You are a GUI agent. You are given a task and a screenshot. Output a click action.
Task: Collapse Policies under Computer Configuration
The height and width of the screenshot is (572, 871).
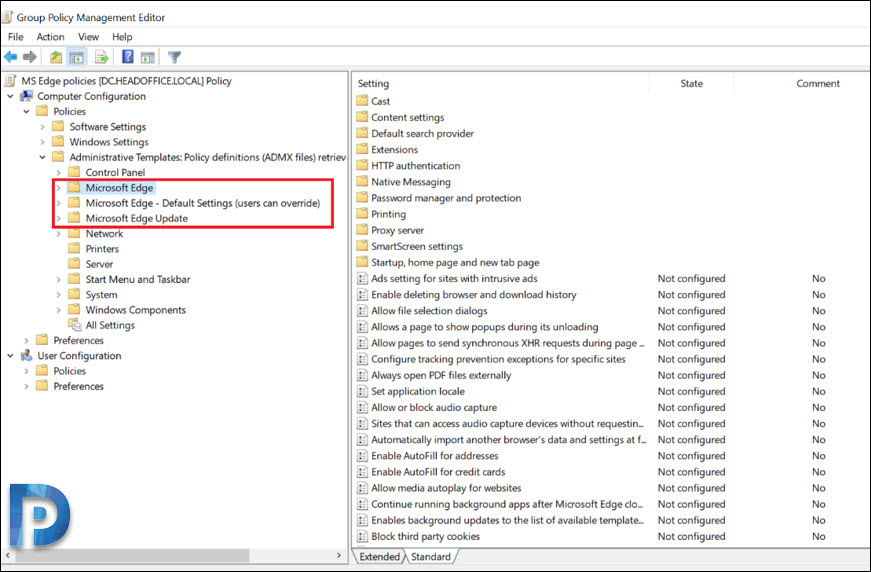[x=27, y=111]
